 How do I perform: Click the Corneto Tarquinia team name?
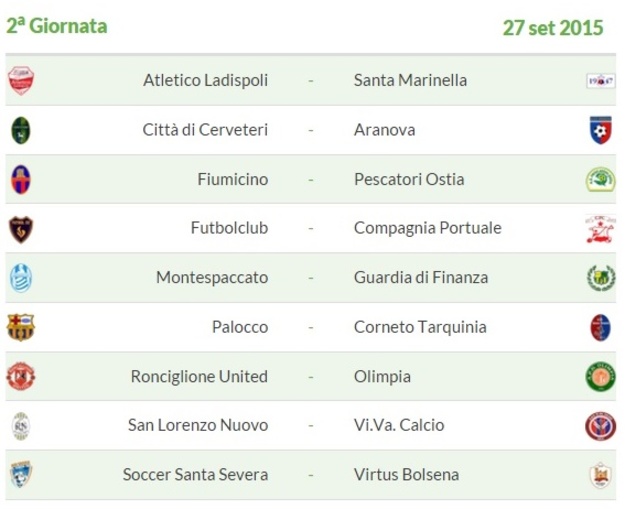pyautogui.click(x=420, y=327)
